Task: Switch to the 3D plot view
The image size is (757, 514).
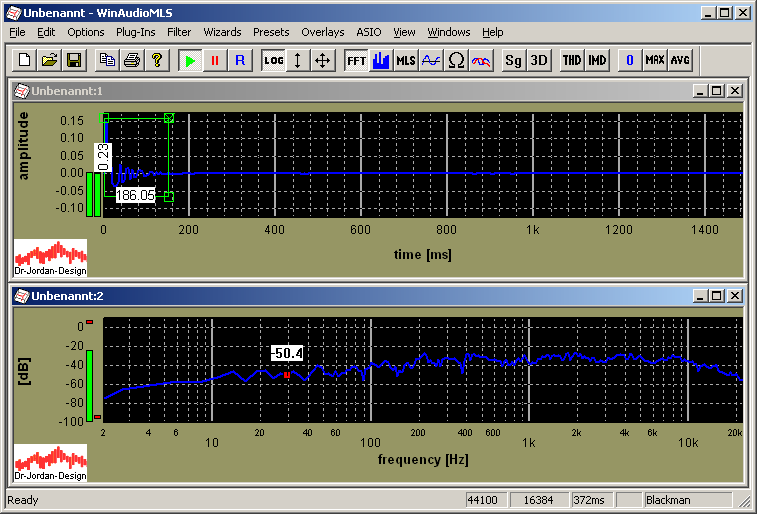Action: [x=539, y=60]
